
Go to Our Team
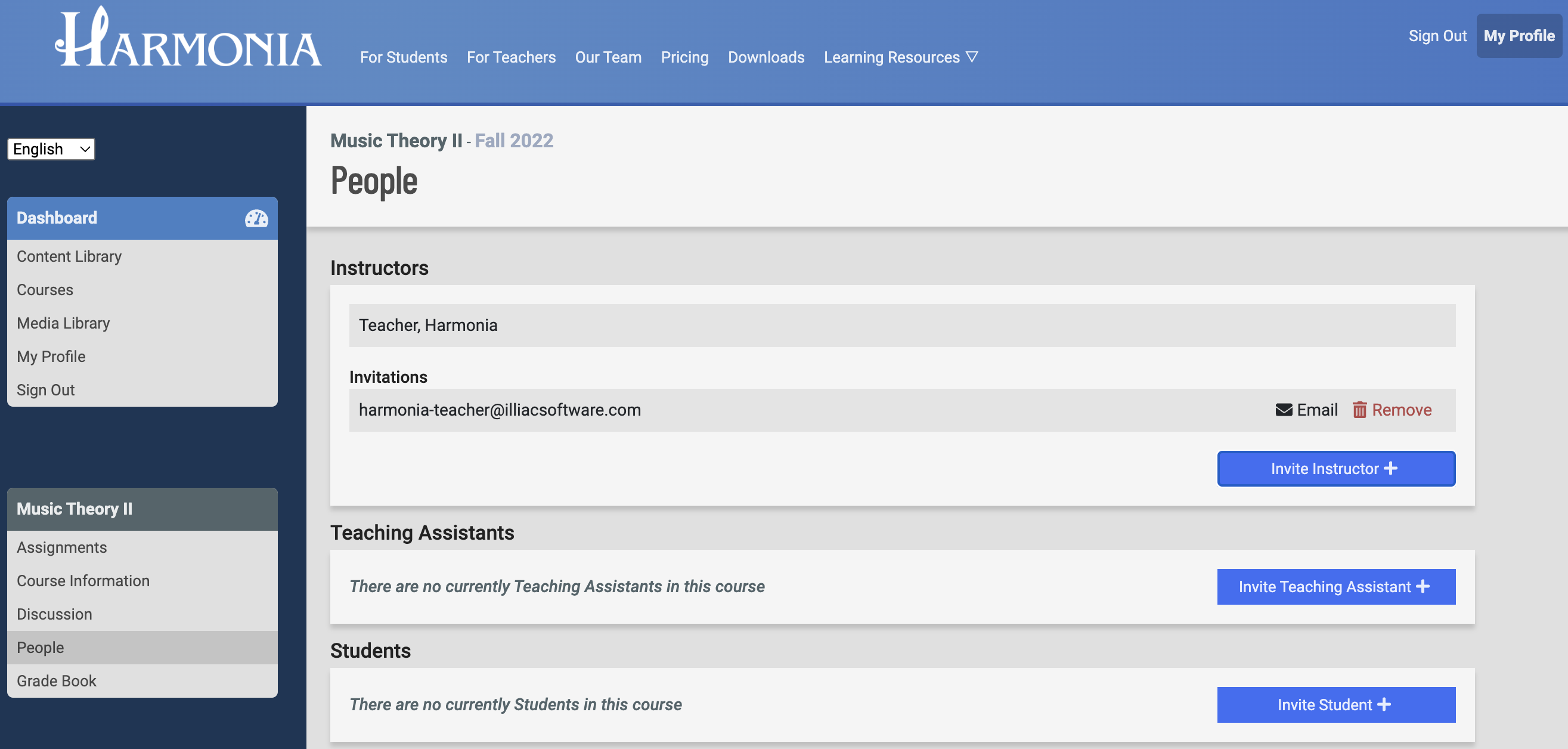click(608, 57)
